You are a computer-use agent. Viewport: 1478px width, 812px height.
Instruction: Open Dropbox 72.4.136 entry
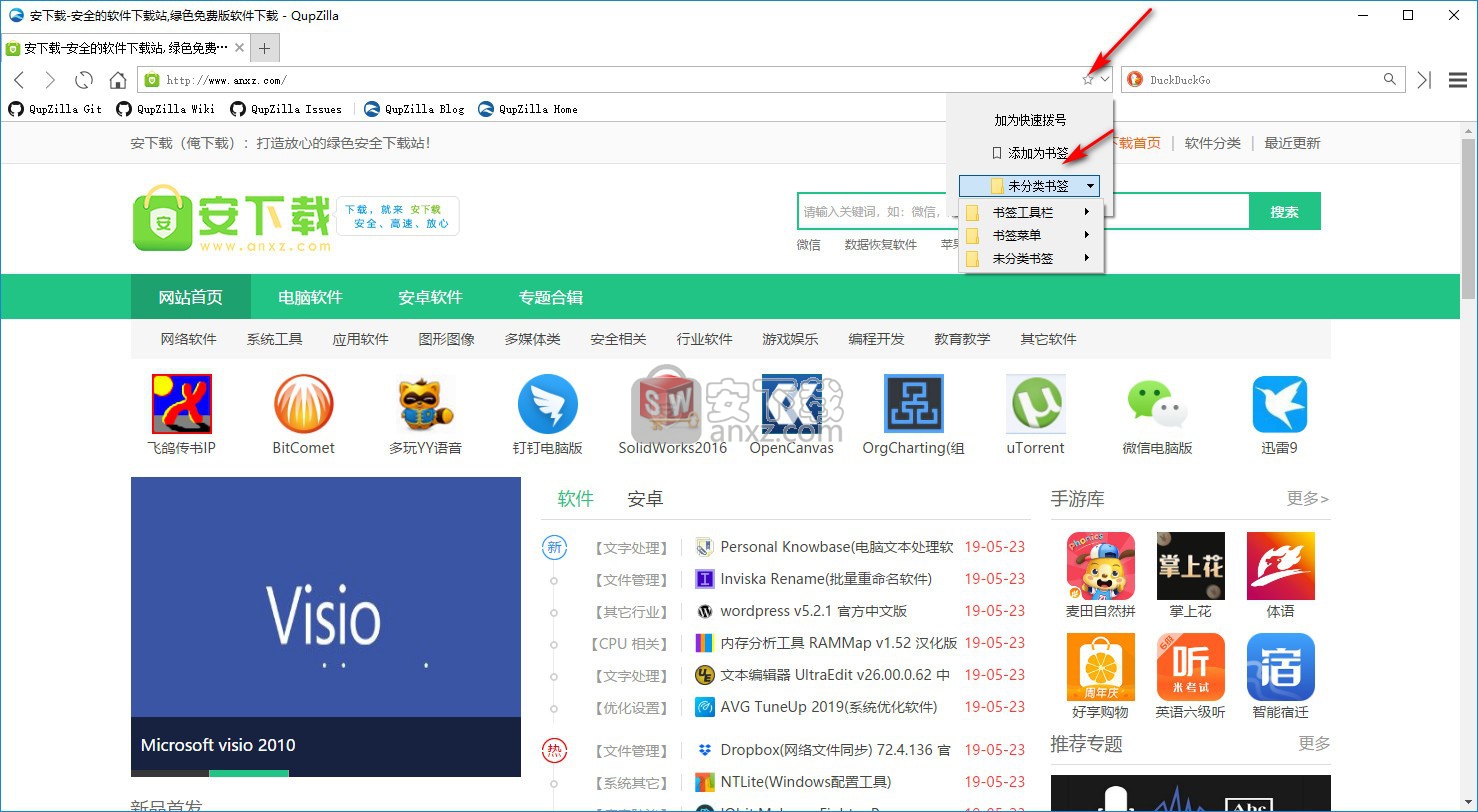[835, 750]
